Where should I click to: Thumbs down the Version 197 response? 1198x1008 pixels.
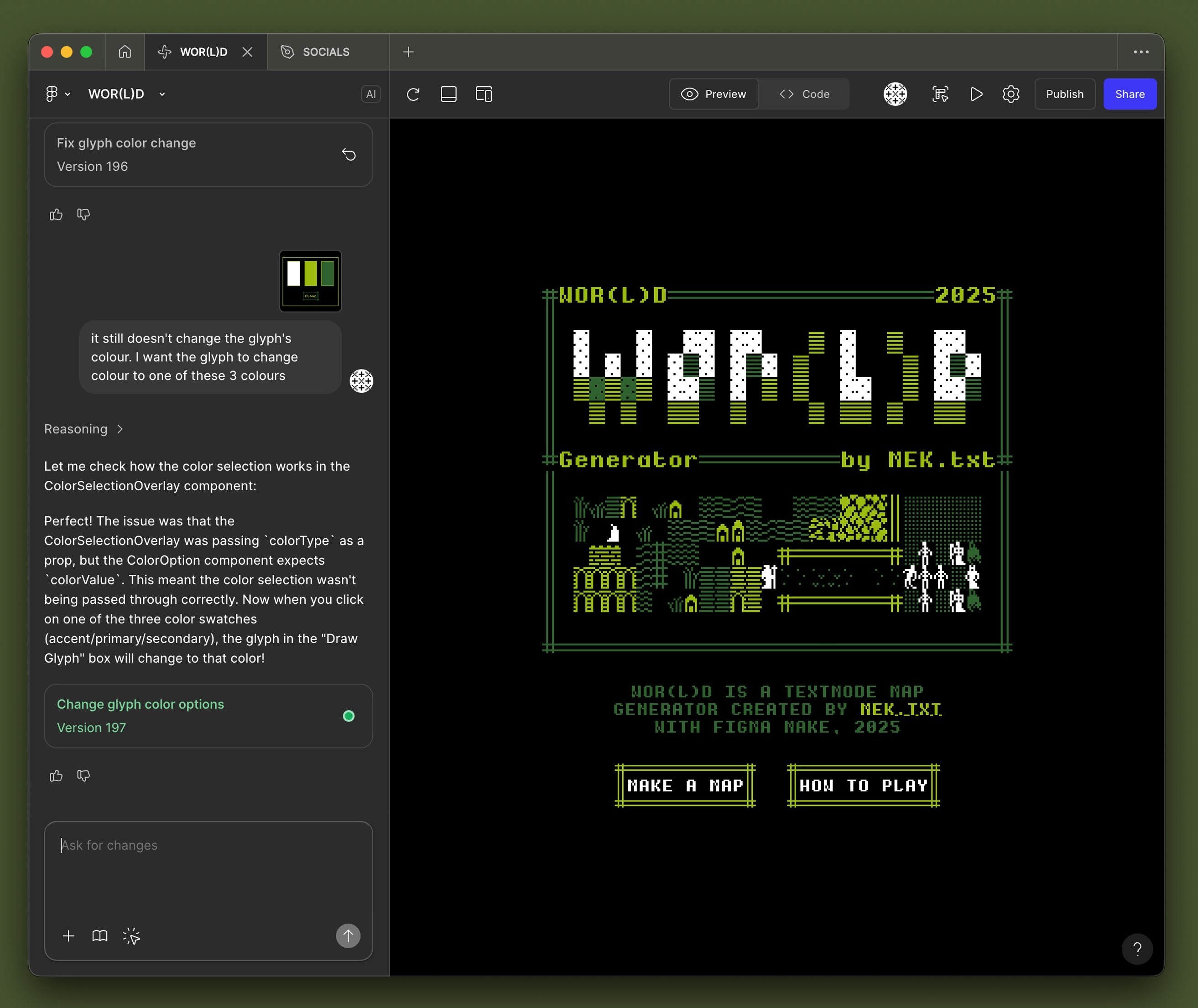[83, 776]
